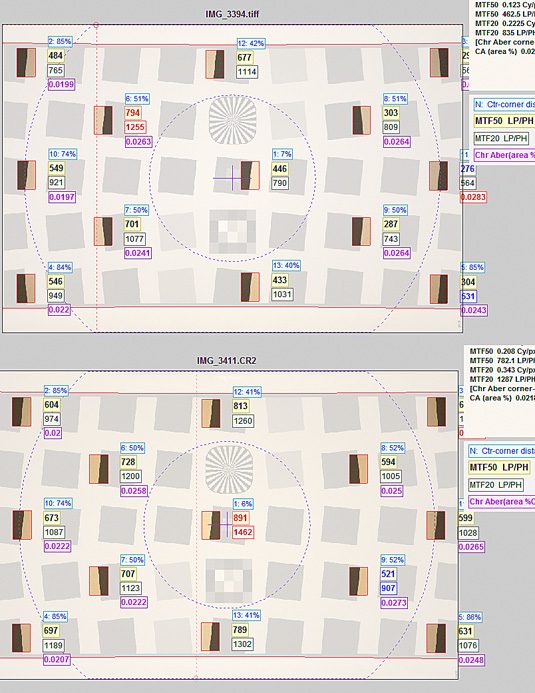Click the red MTF20 value 1255
This screenshot has width=535, height=693.
point(135,127)
